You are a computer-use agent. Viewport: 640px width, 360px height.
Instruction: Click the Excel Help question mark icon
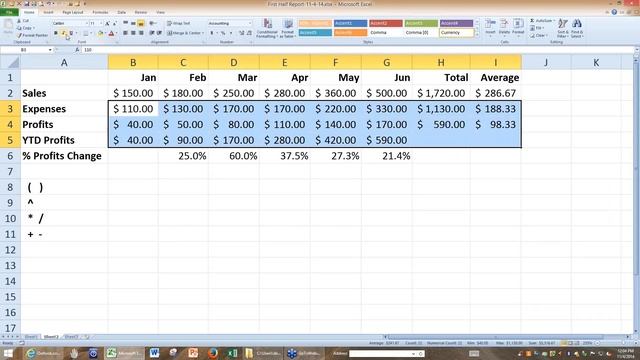click(x=614, y=12)
